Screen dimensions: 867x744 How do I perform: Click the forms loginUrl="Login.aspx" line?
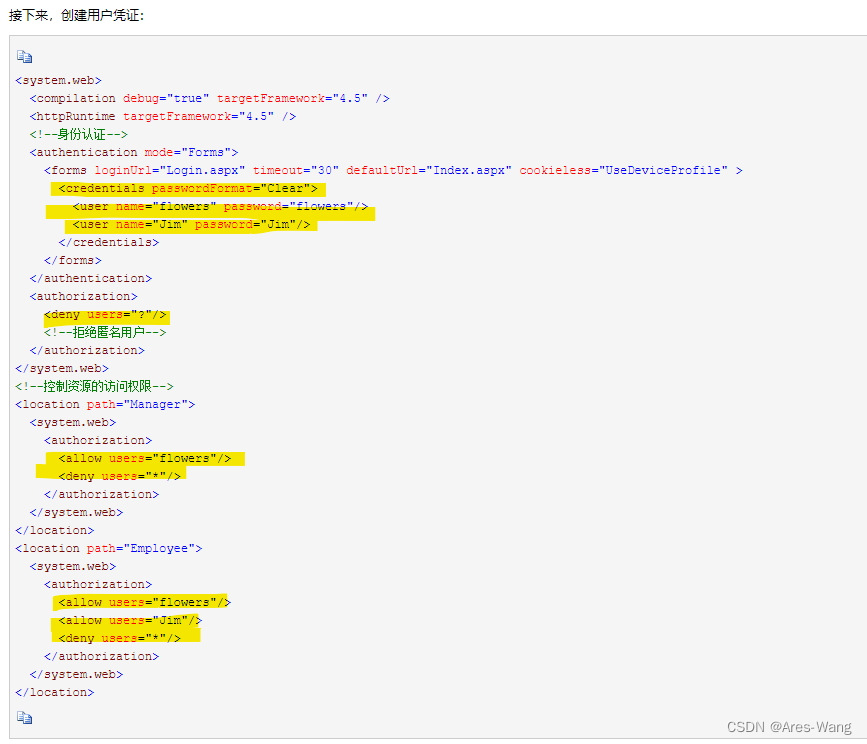[393, 170]
